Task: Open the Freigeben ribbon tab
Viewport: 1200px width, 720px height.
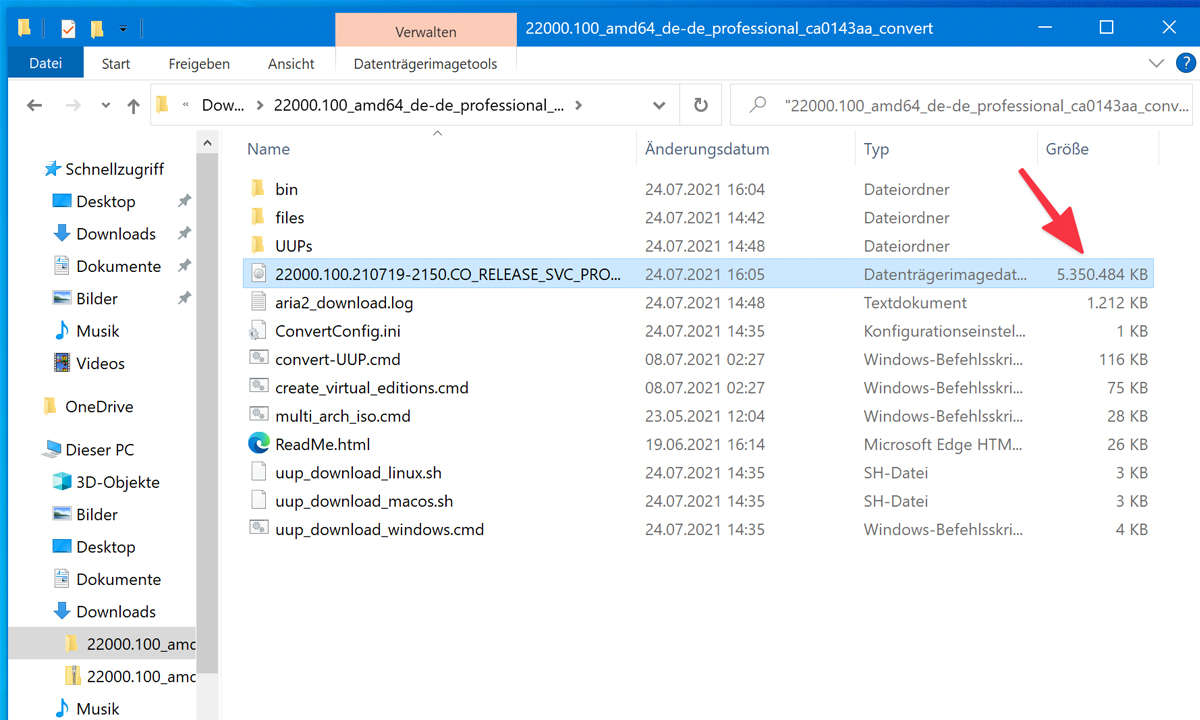Action: 199,63
